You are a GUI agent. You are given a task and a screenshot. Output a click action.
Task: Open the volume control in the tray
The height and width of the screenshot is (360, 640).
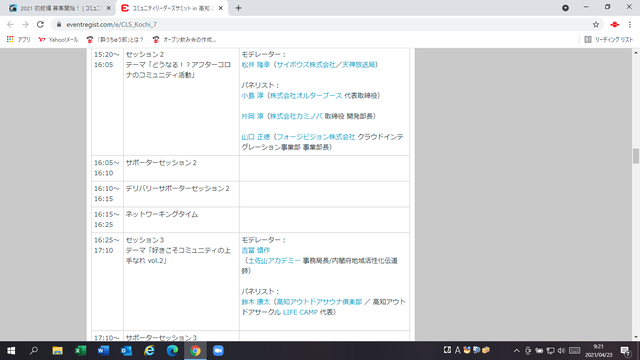[561, 351]
